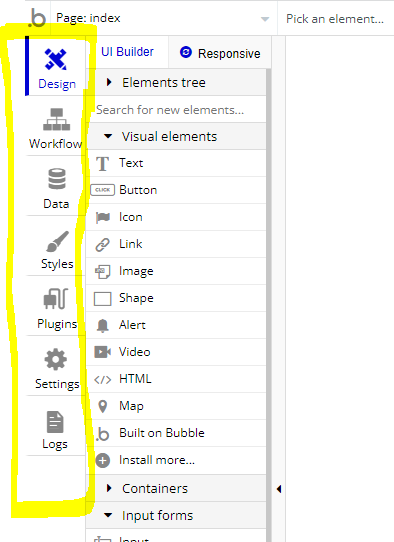Choose the Text label in elements
This screenshot has height=542, width=394.
131,163
